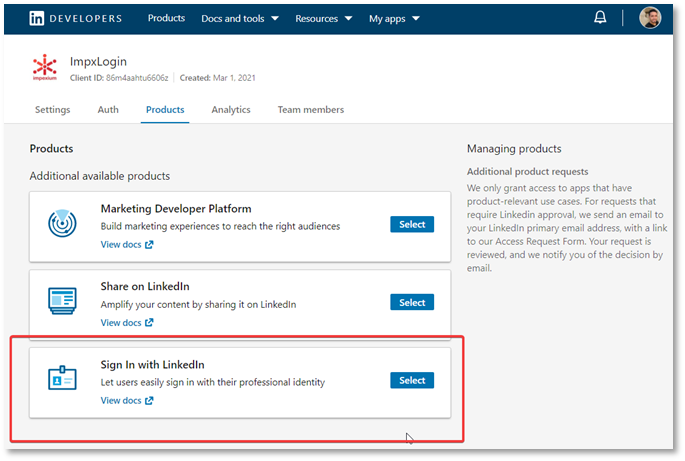Switch to the Auth tab
This screenshot has height=461, width=685.
tap(108, 110)
